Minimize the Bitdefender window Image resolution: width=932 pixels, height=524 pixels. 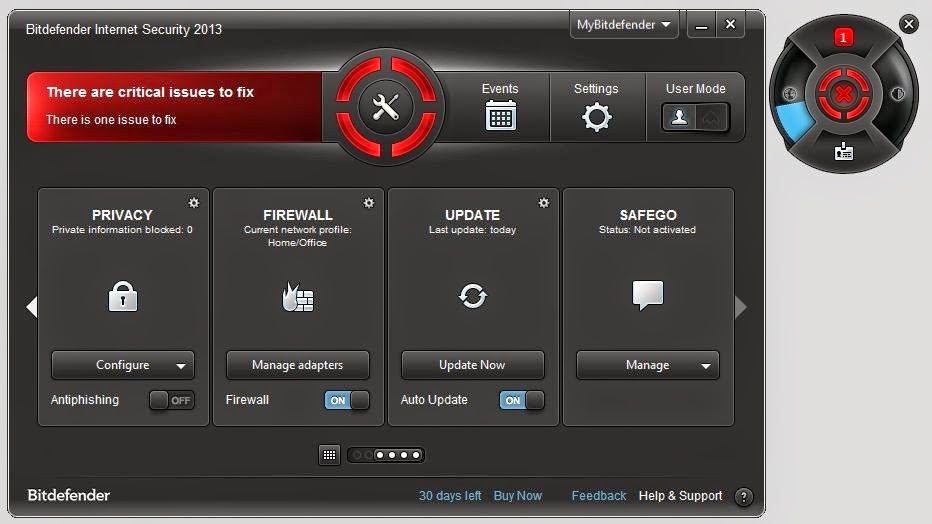(x=701, y=25)
